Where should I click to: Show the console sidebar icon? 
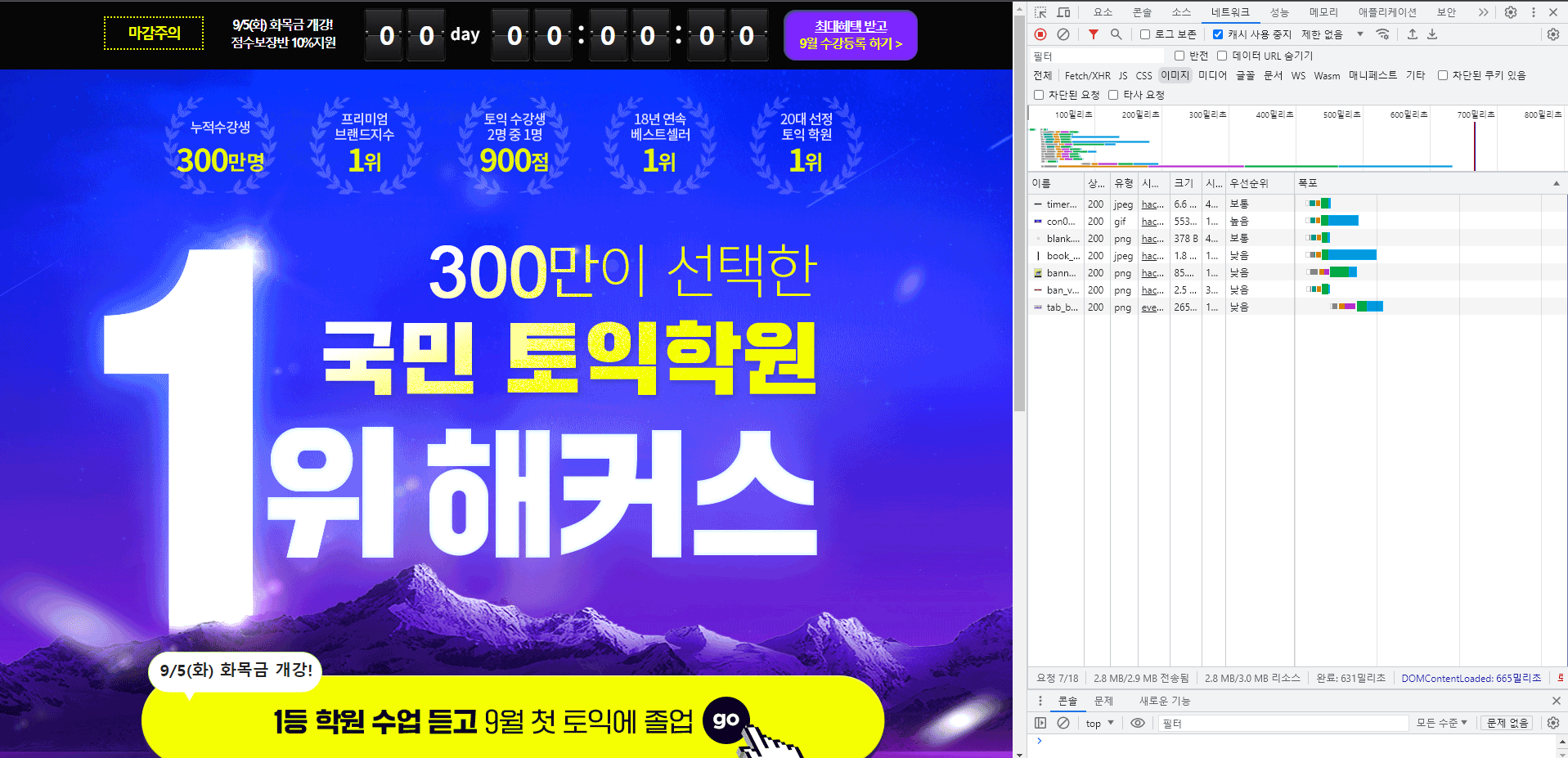coord(1040,723)
